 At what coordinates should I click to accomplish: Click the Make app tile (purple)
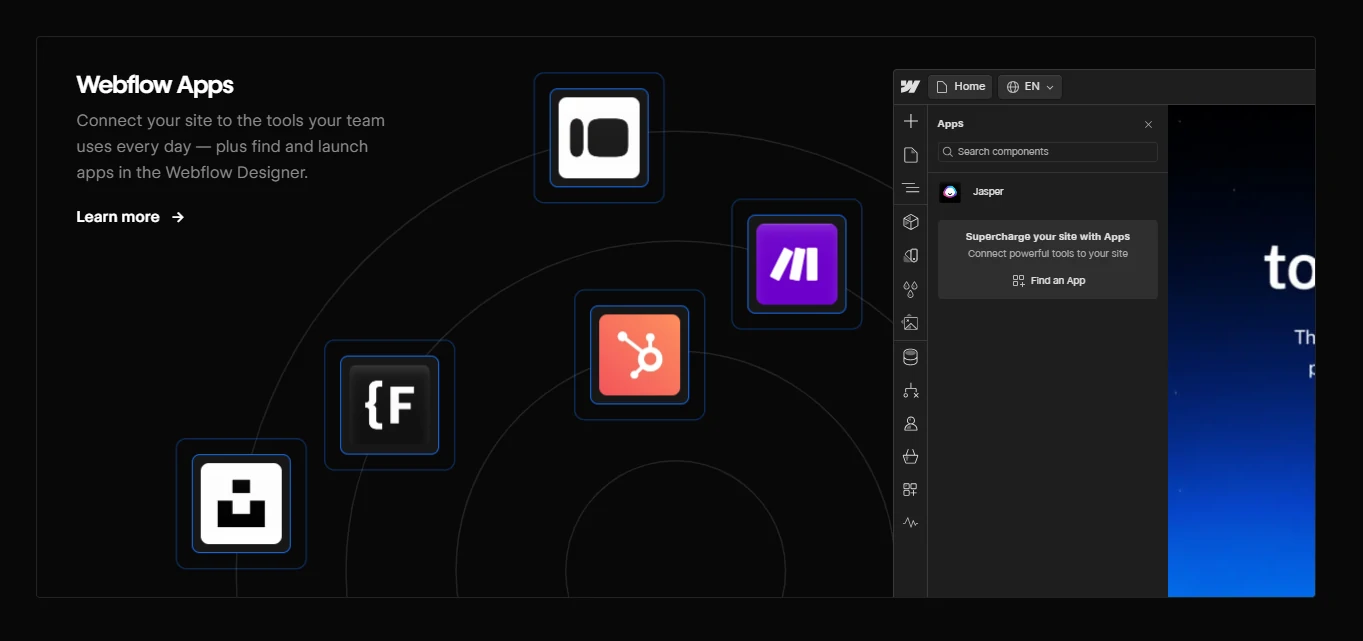[x=797, y=264]
